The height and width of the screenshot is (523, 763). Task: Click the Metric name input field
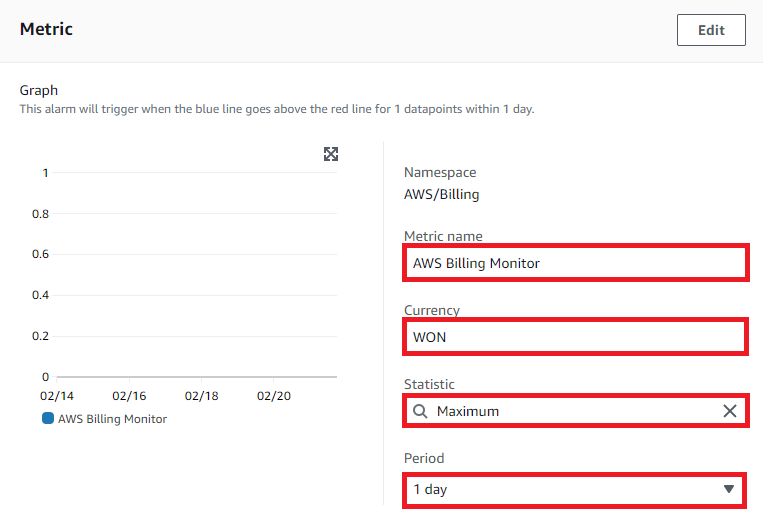point(576,263)
